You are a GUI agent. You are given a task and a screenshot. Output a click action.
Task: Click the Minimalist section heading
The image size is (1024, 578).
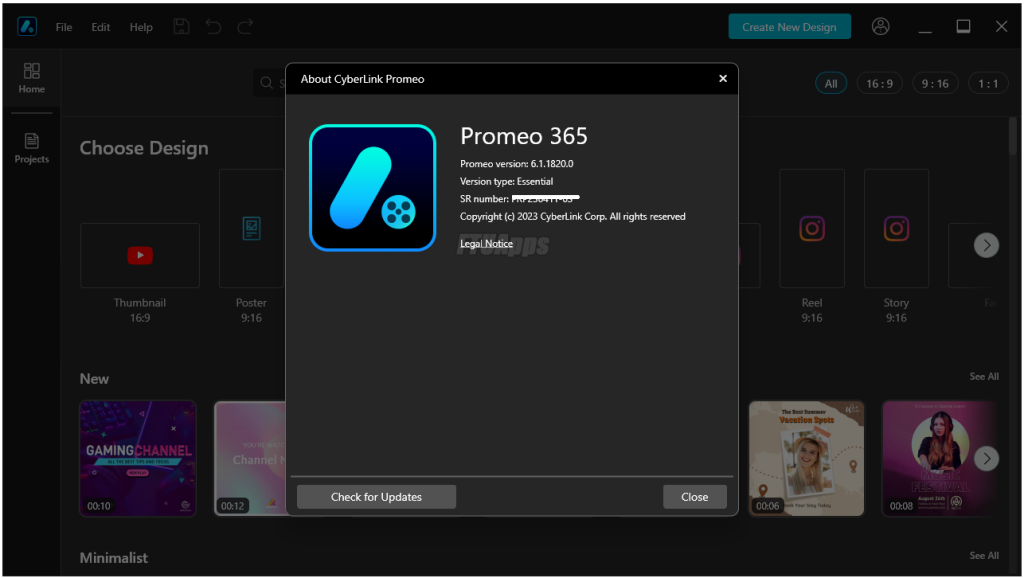(114, 558)
